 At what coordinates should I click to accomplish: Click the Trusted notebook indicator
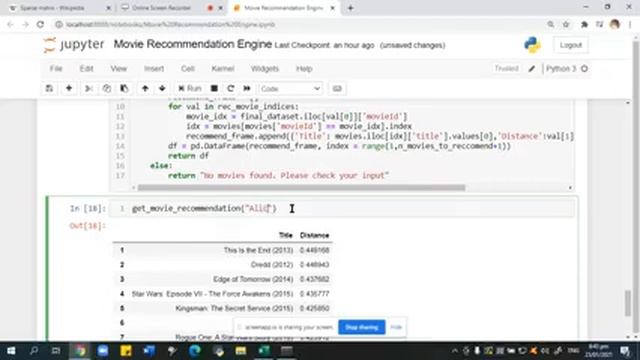coord(506,69)
